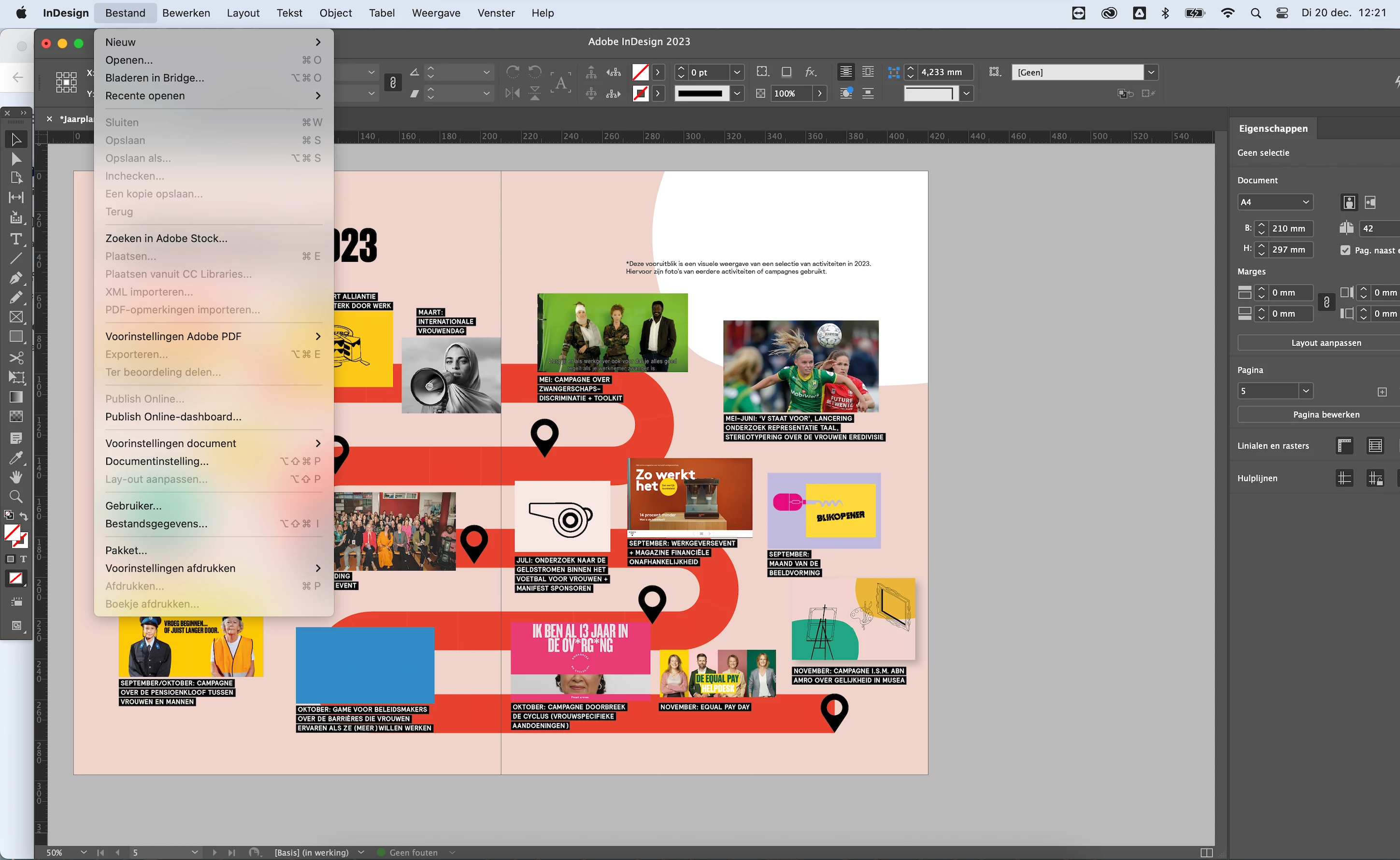
Task: Click the Layout aanpassen button
Action: pos(1326,343)
